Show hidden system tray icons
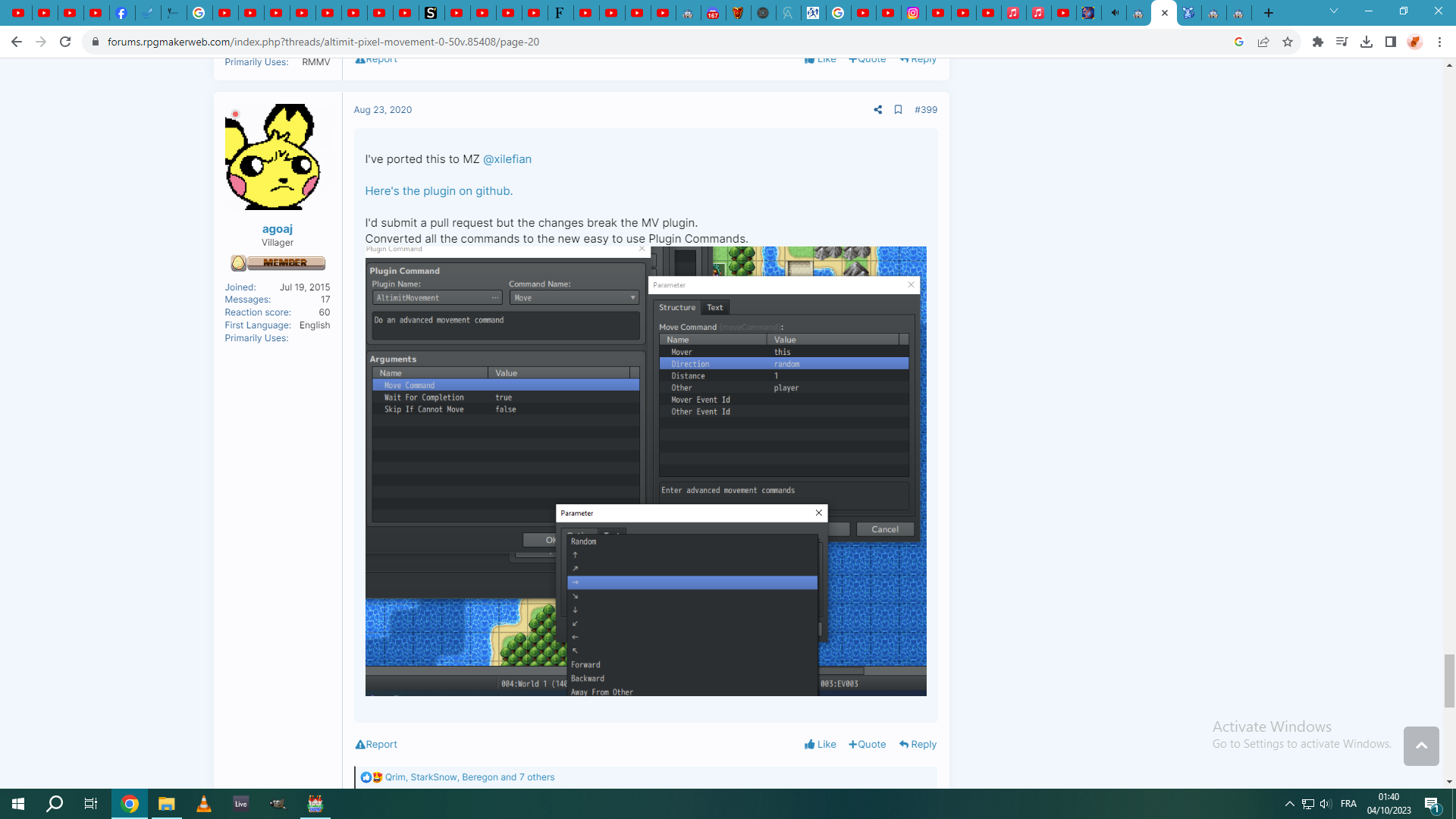The width and height of the screenshot is (1456, 819). click(1289, 804)
